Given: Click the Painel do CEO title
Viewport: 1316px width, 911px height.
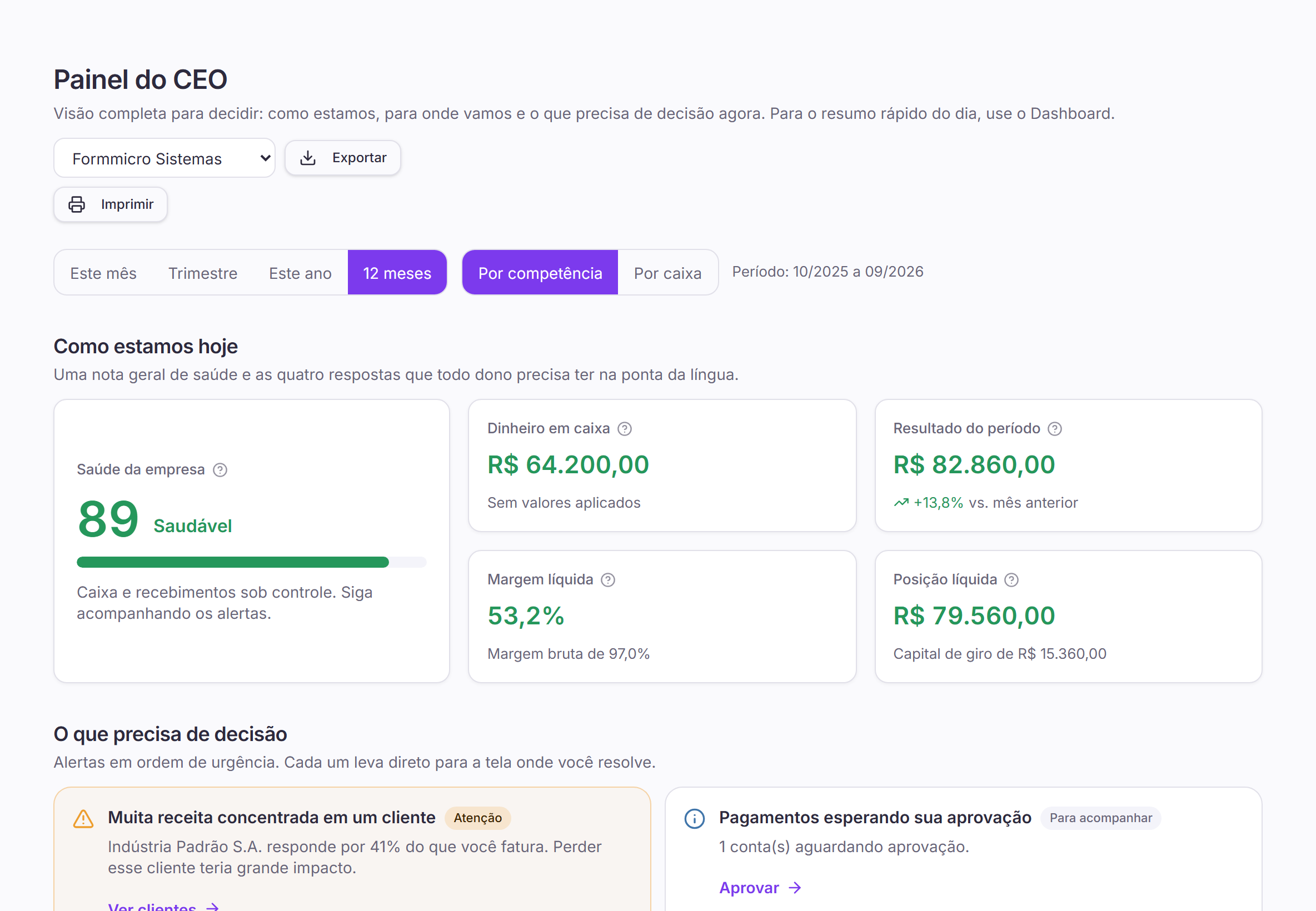Looking at the screenshot, I should [x=141, y=79].
